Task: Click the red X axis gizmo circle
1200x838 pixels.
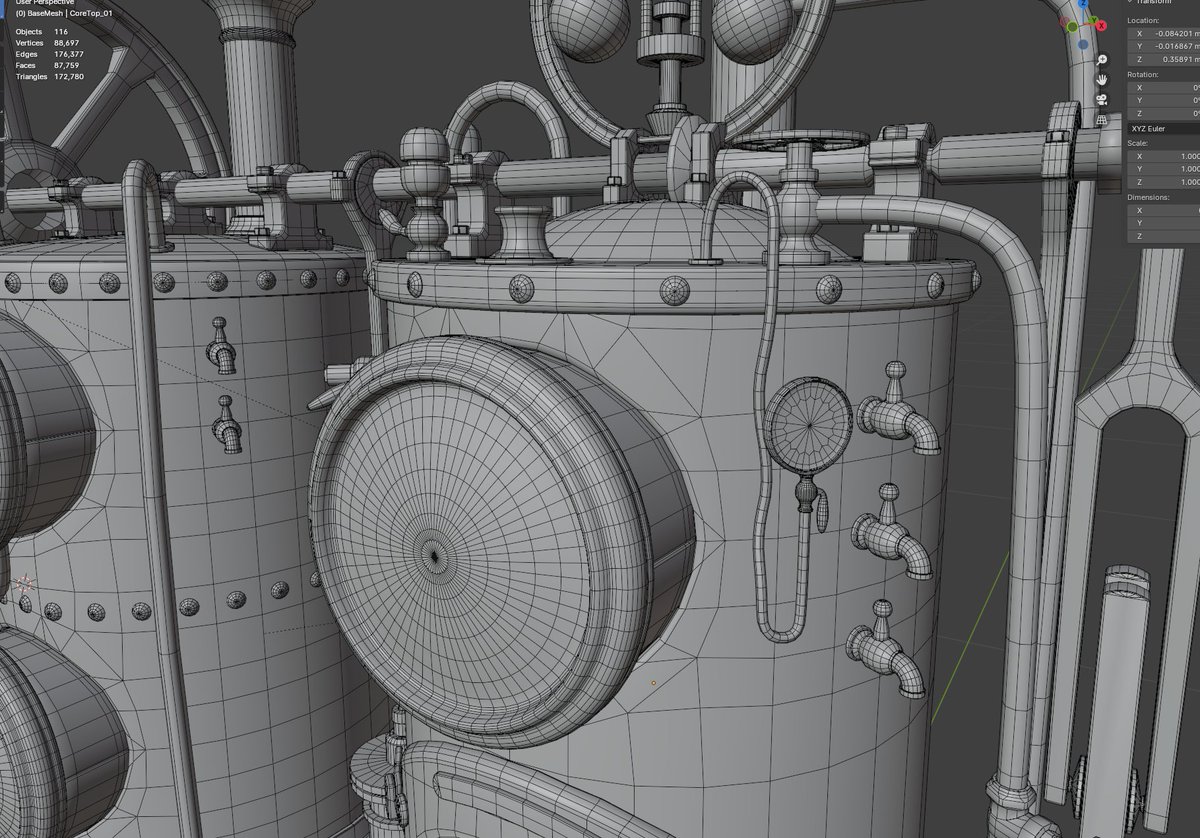Action: (1101, 26)
